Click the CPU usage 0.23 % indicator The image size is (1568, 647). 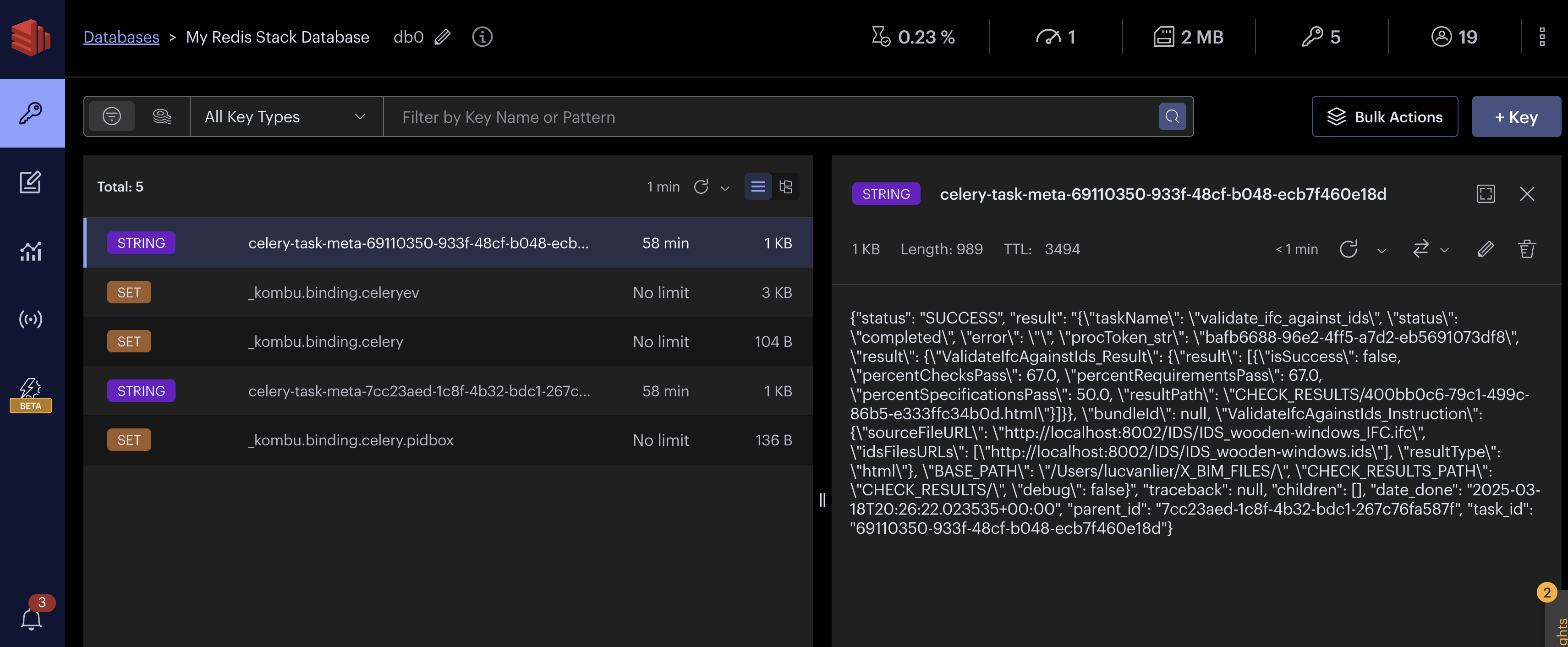click(x=913, y=37)
